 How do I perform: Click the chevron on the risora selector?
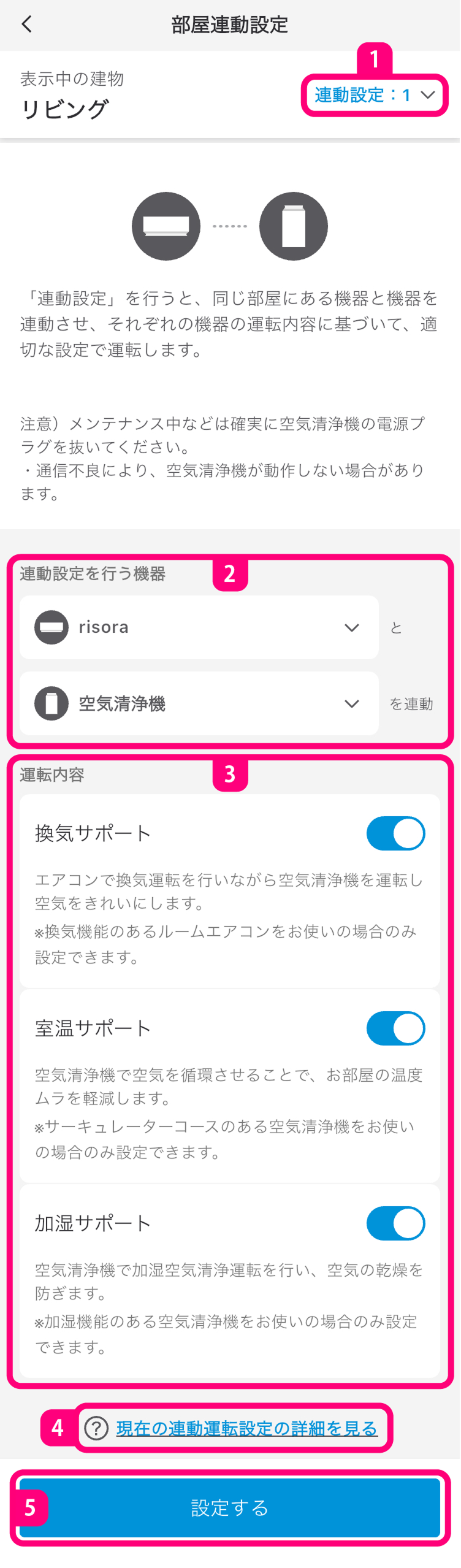352,627
